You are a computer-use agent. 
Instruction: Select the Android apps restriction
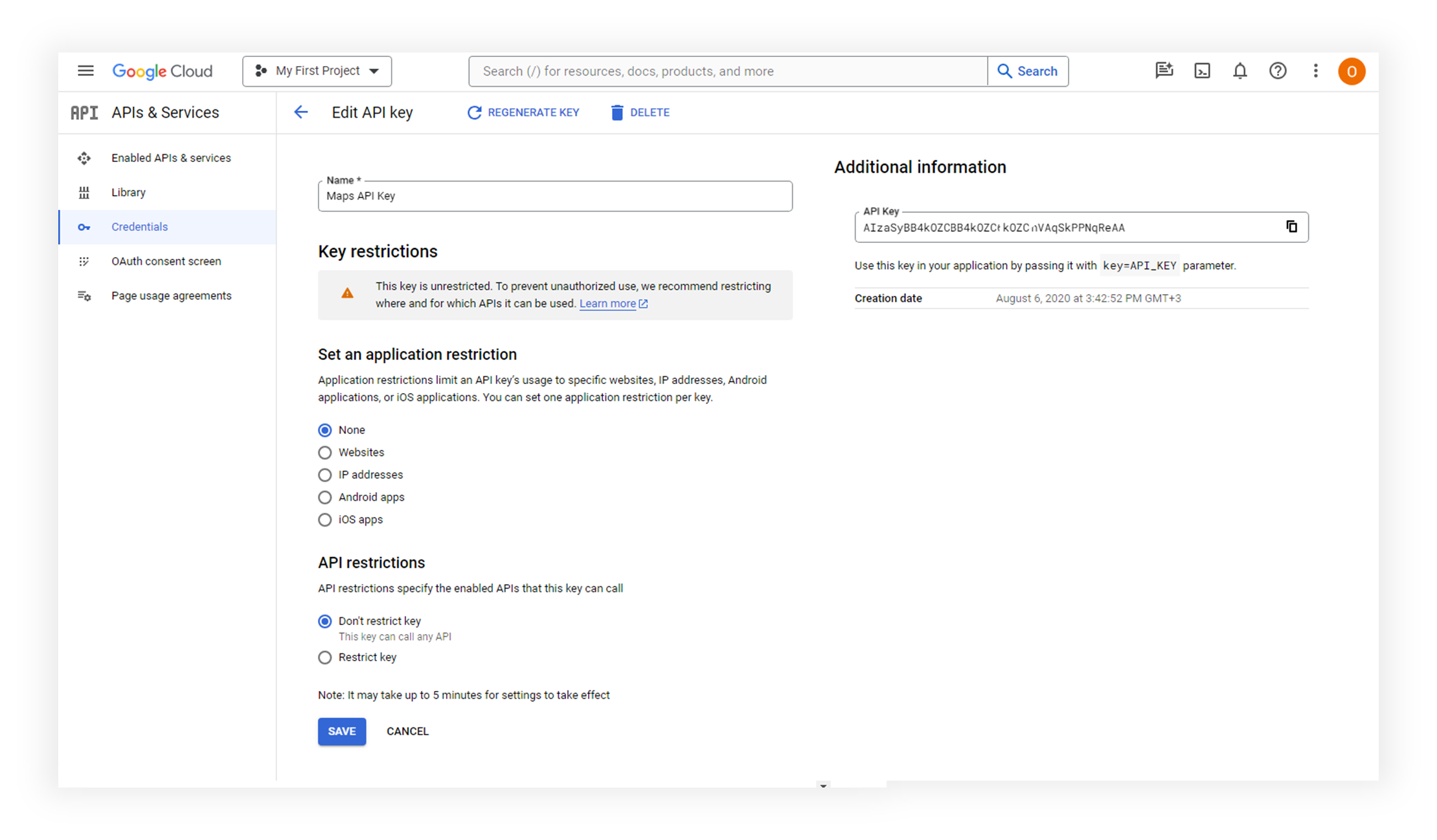[325, 497]
